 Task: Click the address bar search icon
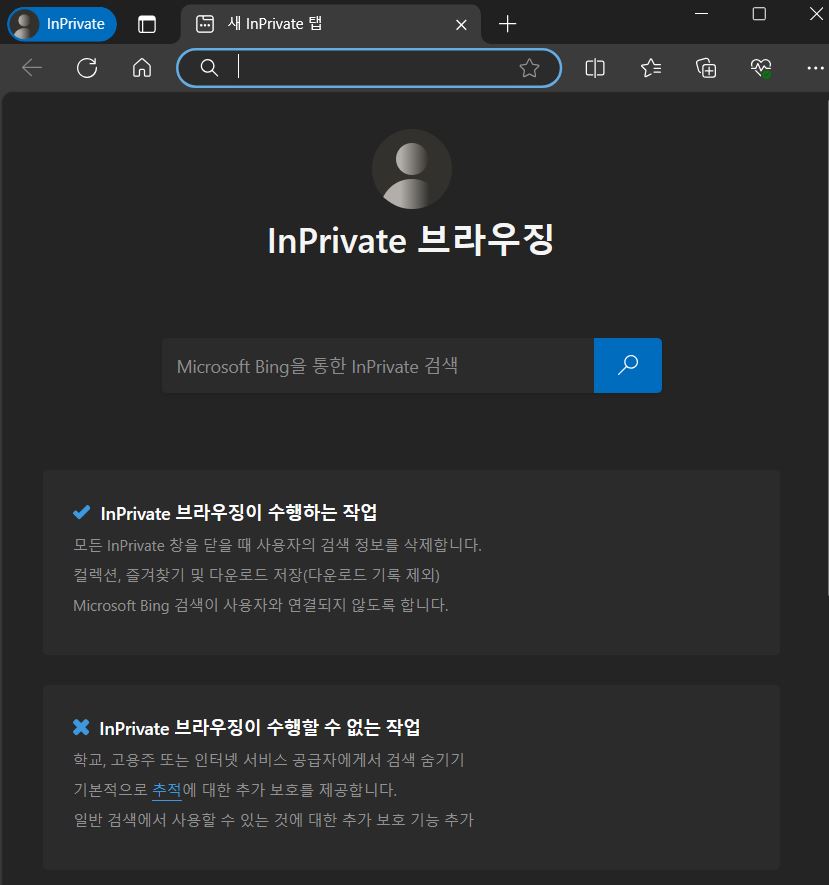[209, 68]
